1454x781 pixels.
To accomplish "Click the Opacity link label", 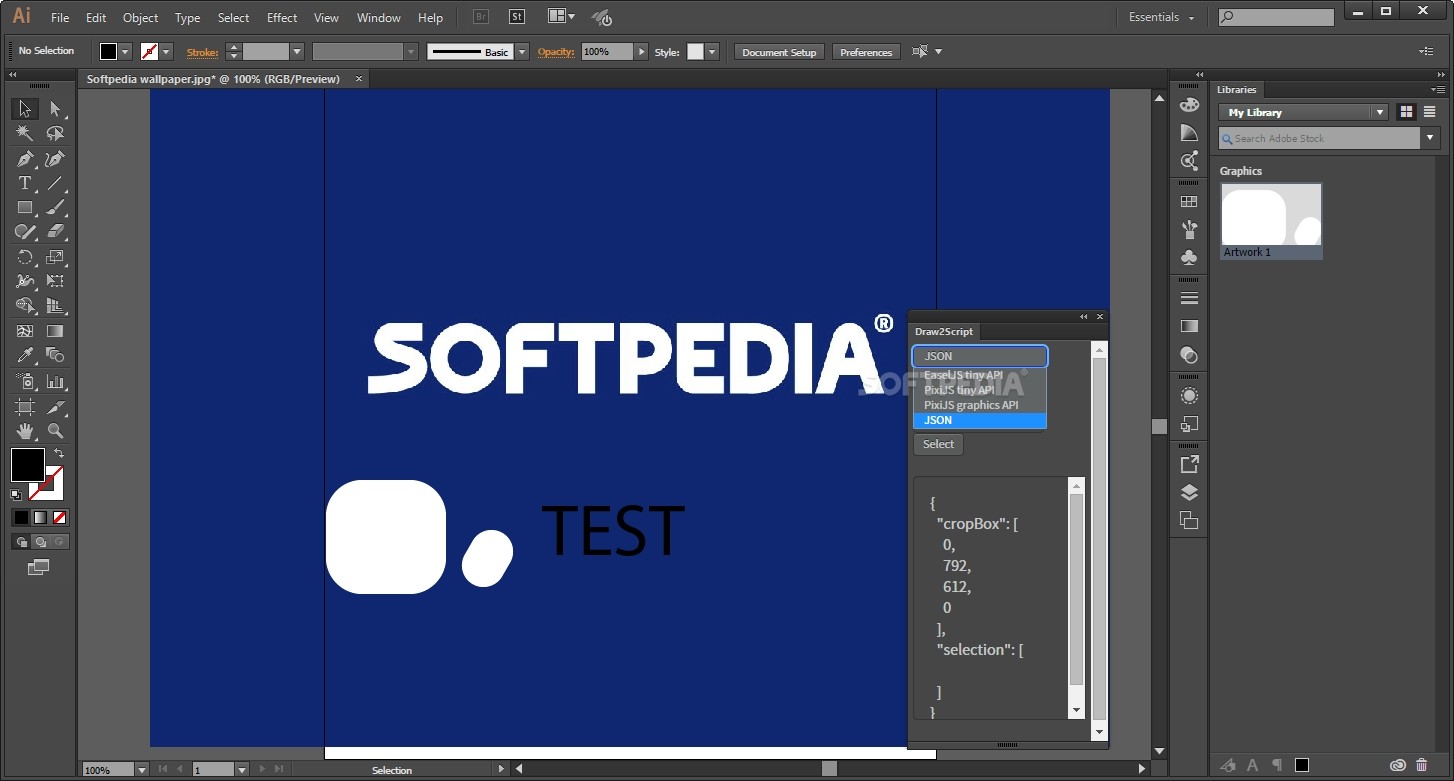I will tap(556, 52).
